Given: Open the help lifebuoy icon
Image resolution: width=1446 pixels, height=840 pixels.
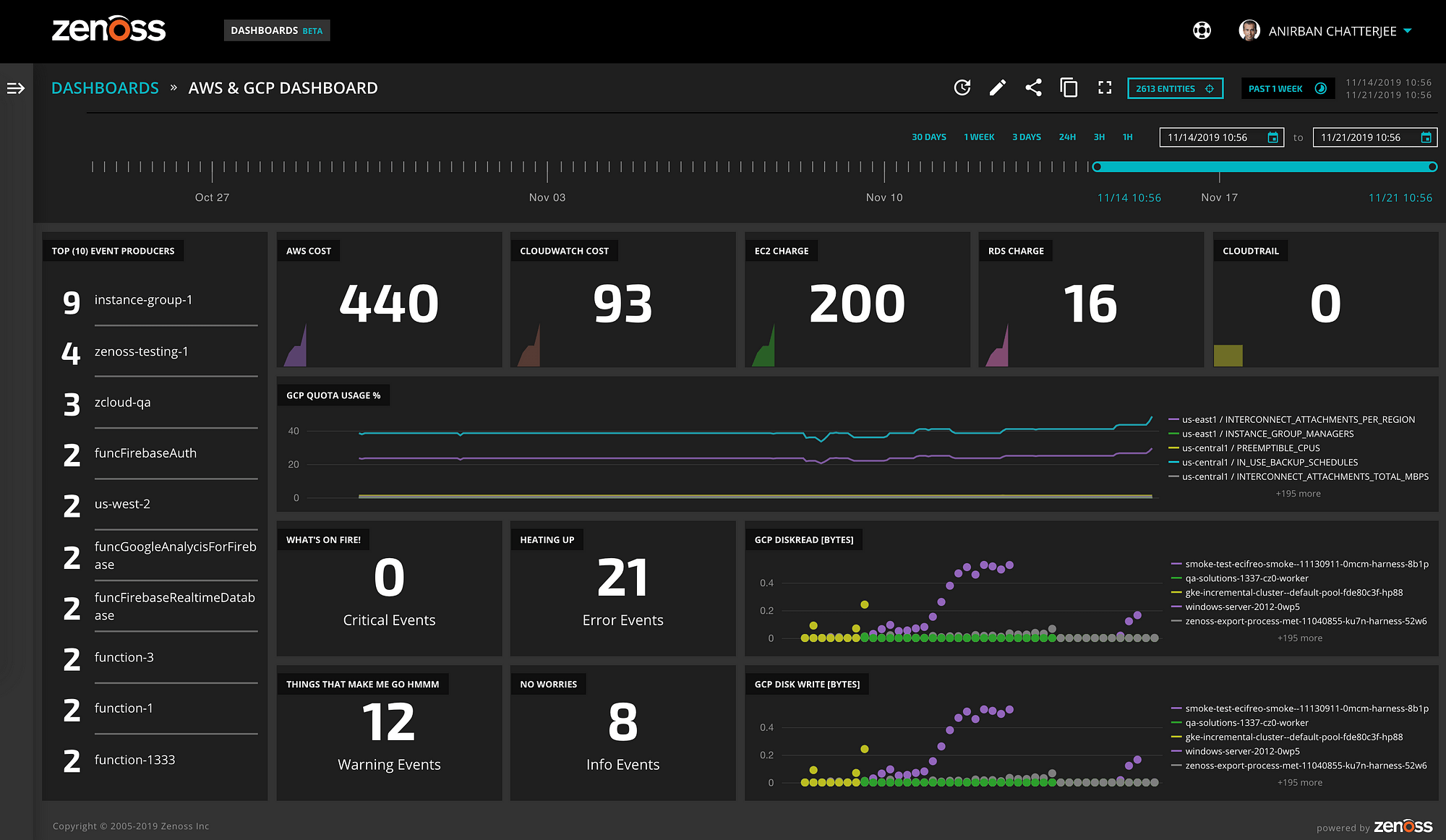Looking at the screenshot, I should tap(1202, 30).
